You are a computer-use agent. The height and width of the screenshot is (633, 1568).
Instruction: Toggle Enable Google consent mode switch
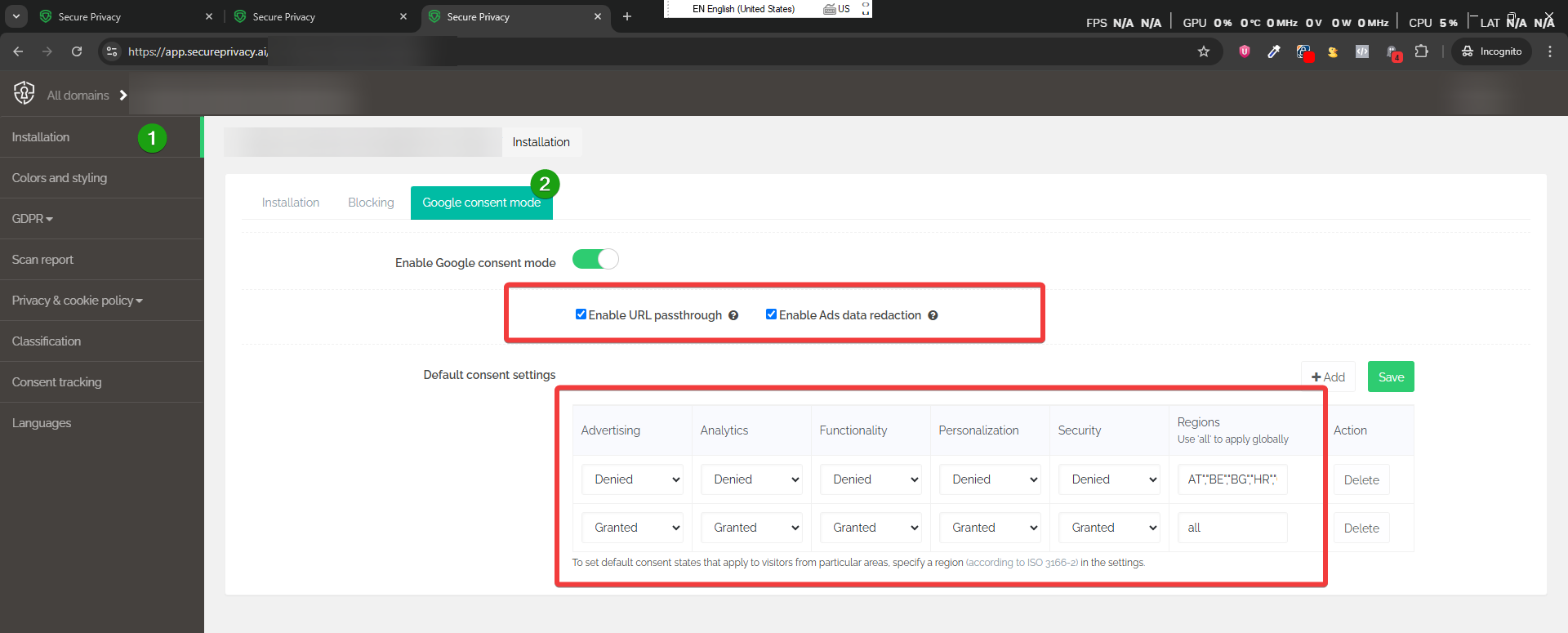pyautogui.click(x=595, y=260)
